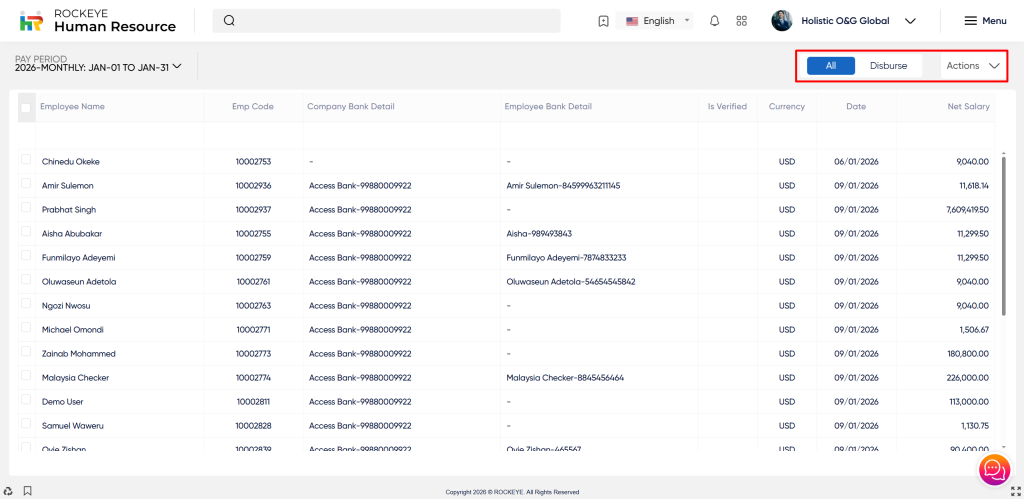Select the checkbox for Aisha Abubakar
Screen dimensions: 1024x499
(x=26, y=232)
